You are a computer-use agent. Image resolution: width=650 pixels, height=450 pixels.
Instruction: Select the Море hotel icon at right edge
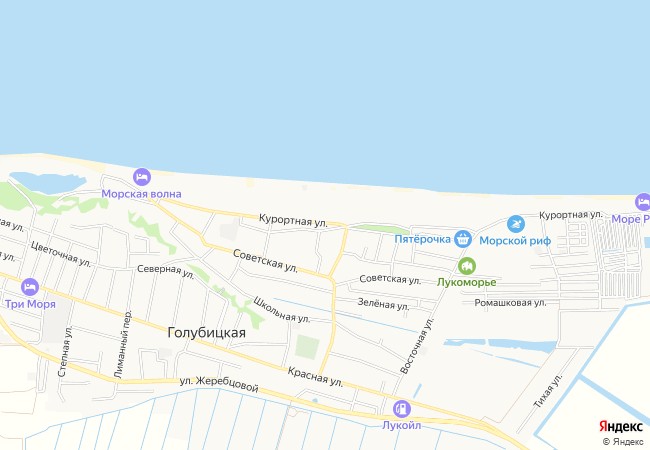(643, 202)
